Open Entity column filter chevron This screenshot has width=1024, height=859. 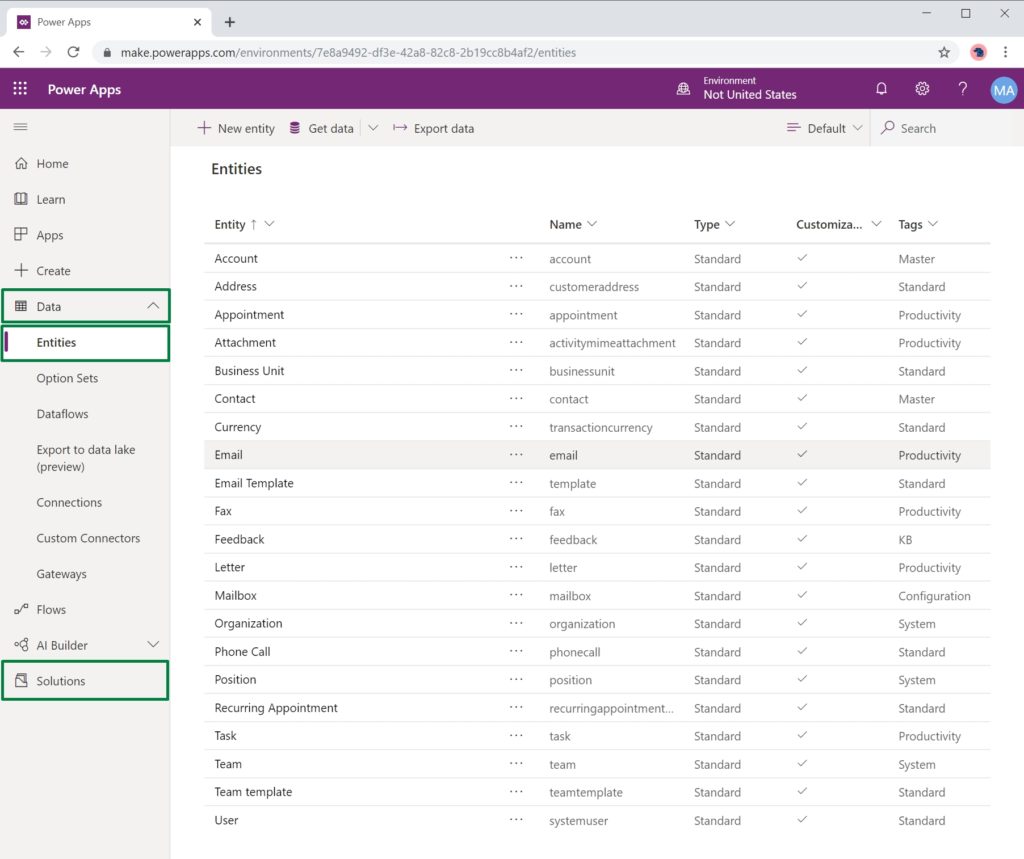point(269,224)
